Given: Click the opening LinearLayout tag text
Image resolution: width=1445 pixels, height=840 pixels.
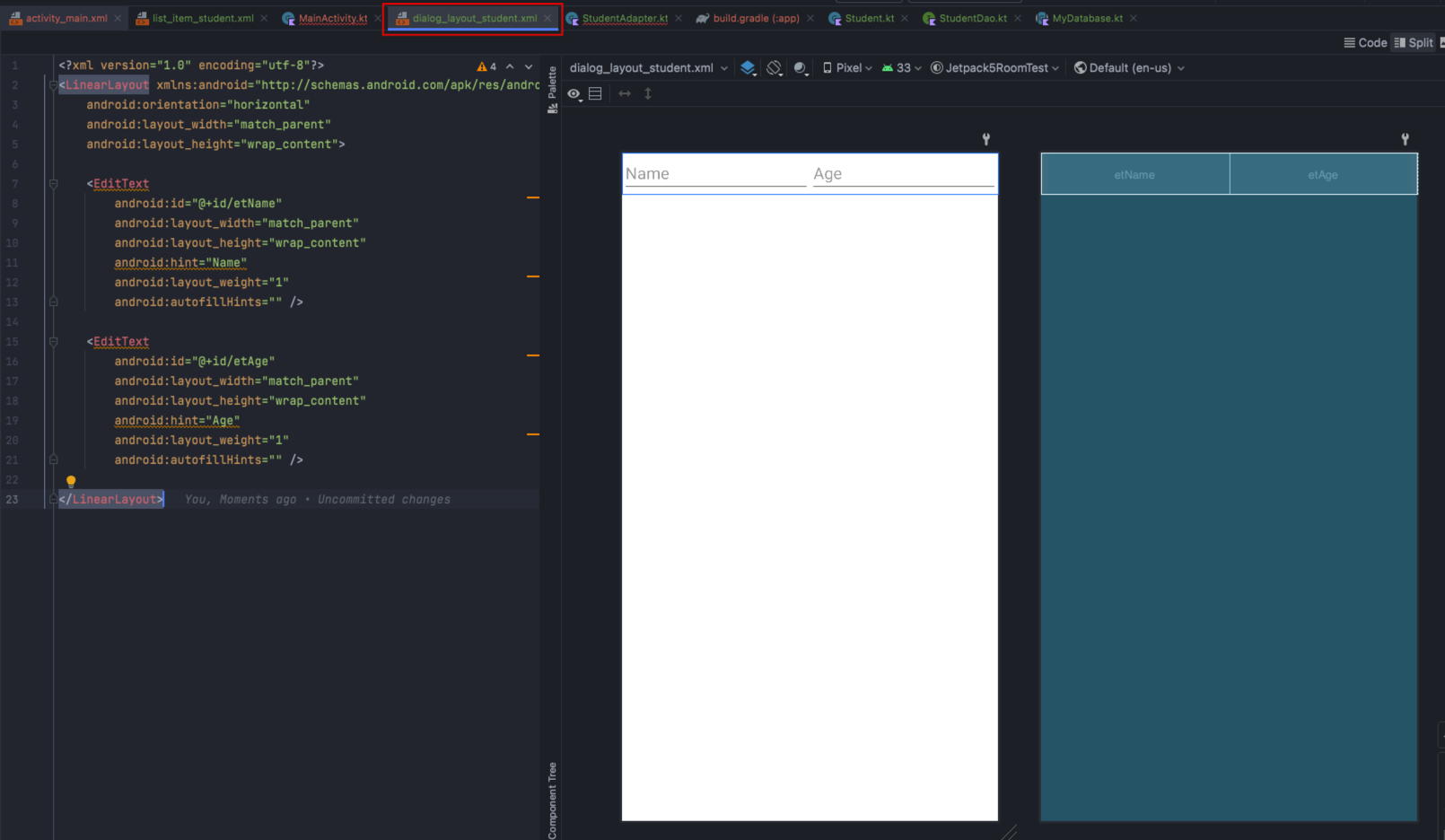Looking at the screenshot, I should coord(107,85).
